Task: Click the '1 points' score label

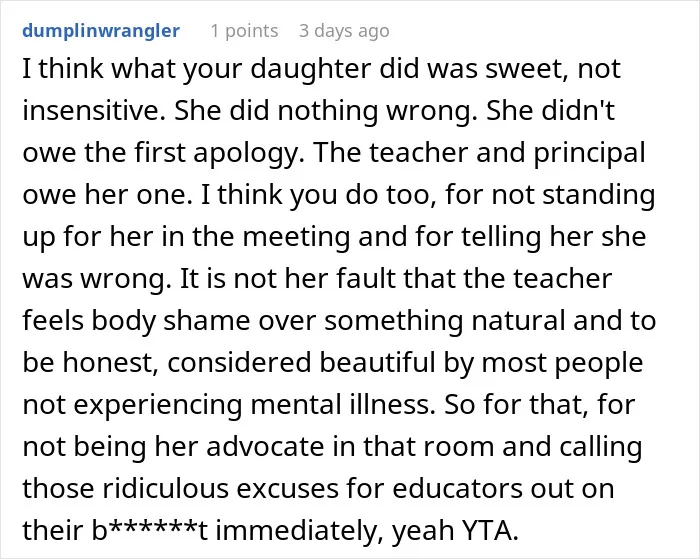Action: pos(244,31)
